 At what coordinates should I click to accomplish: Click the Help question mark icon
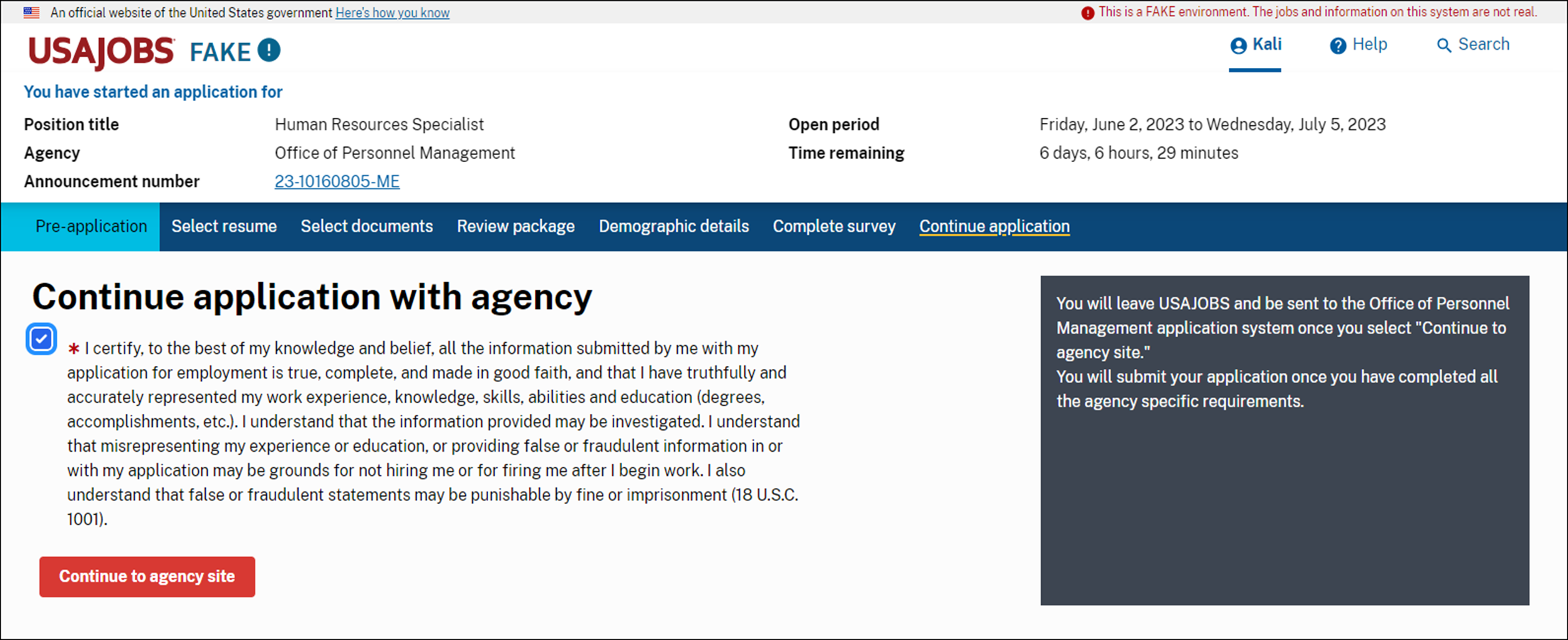pos(1338,45)
